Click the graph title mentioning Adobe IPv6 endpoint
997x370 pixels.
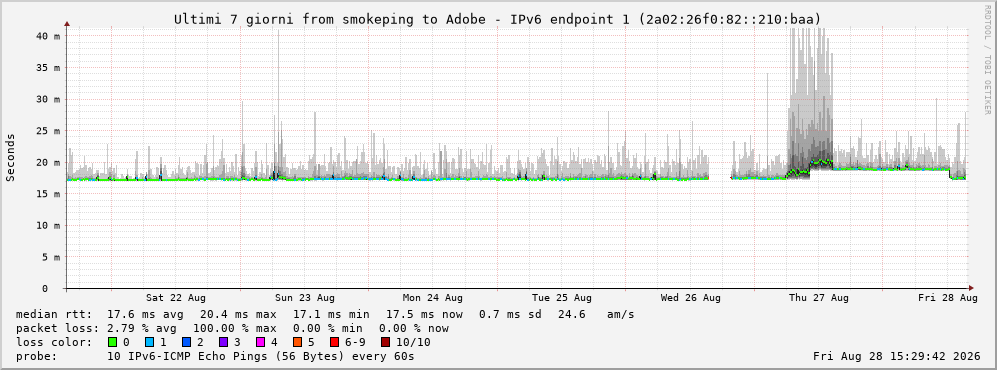tap(498, 20)
